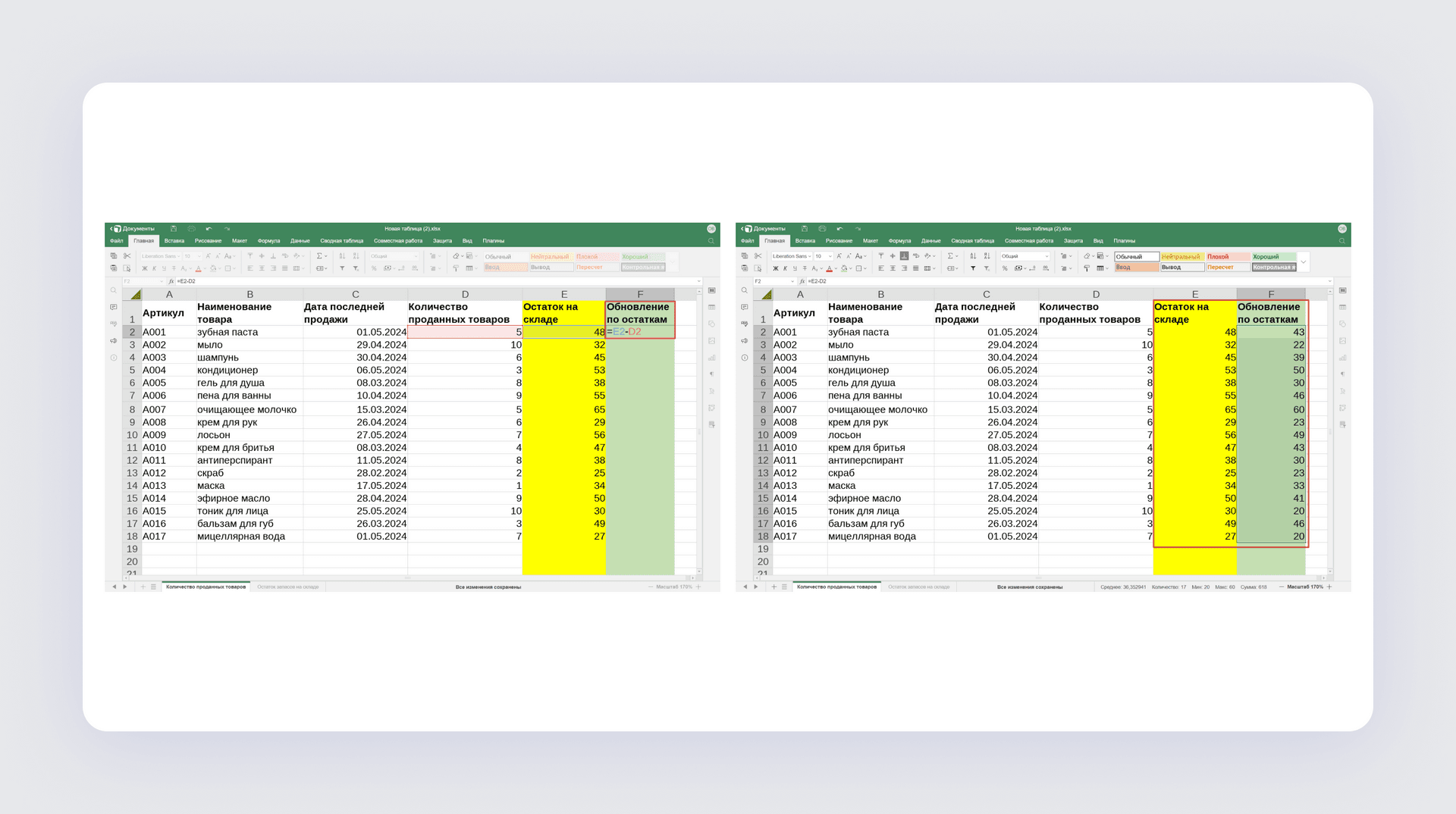
Task: Click Save icon in left window
Action: pyautogui.click(x=174, y=229)
